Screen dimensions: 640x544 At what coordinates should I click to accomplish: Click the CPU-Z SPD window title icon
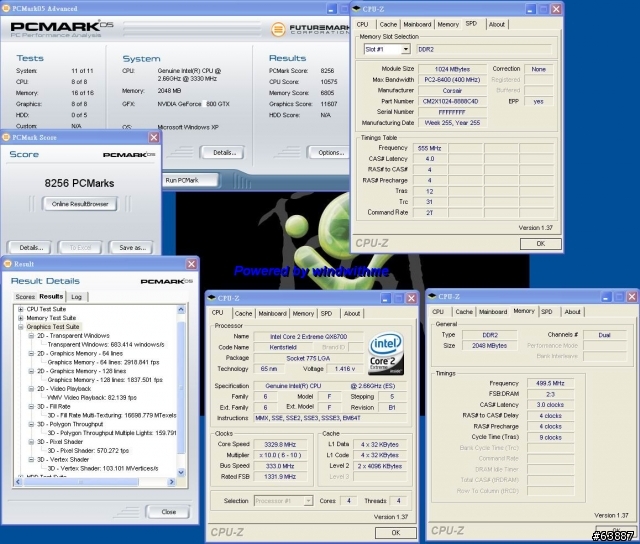pos(356,9)
